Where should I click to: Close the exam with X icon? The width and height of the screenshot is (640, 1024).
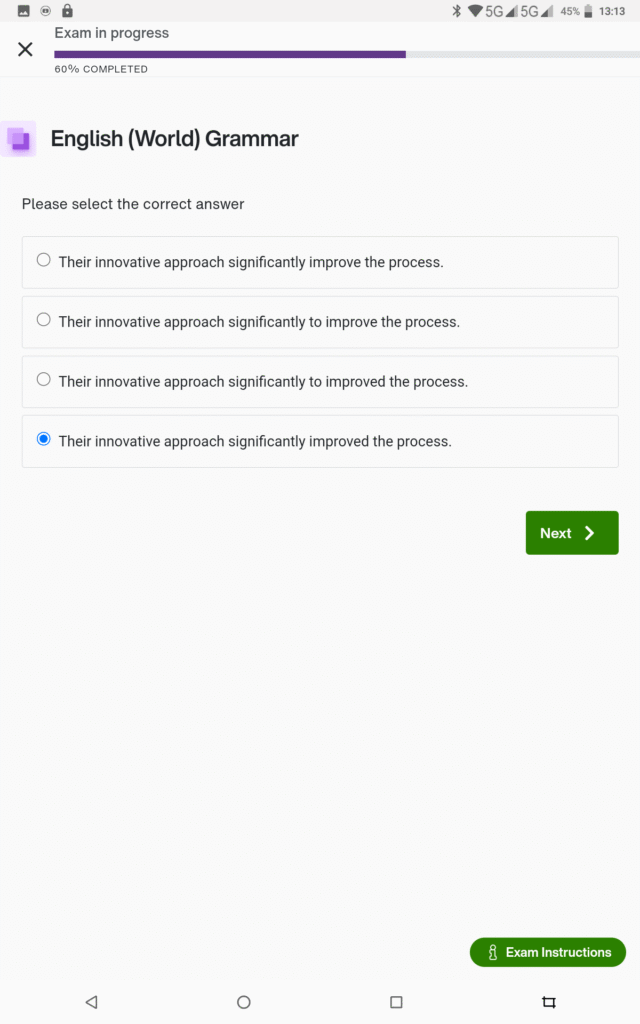25,49
